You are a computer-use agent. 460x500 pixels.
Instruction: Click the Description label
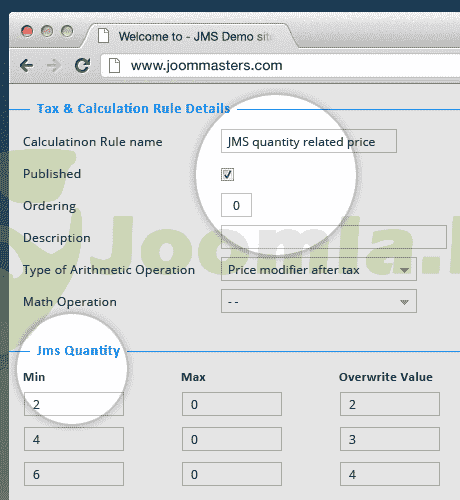click(57, 238)
